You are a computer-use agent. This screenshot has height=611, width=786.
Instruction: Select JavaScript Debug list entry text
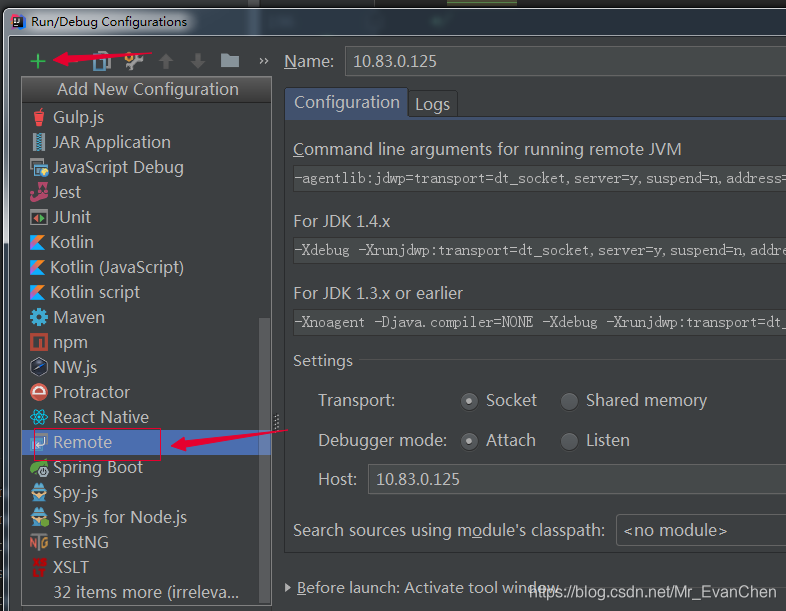118,167
